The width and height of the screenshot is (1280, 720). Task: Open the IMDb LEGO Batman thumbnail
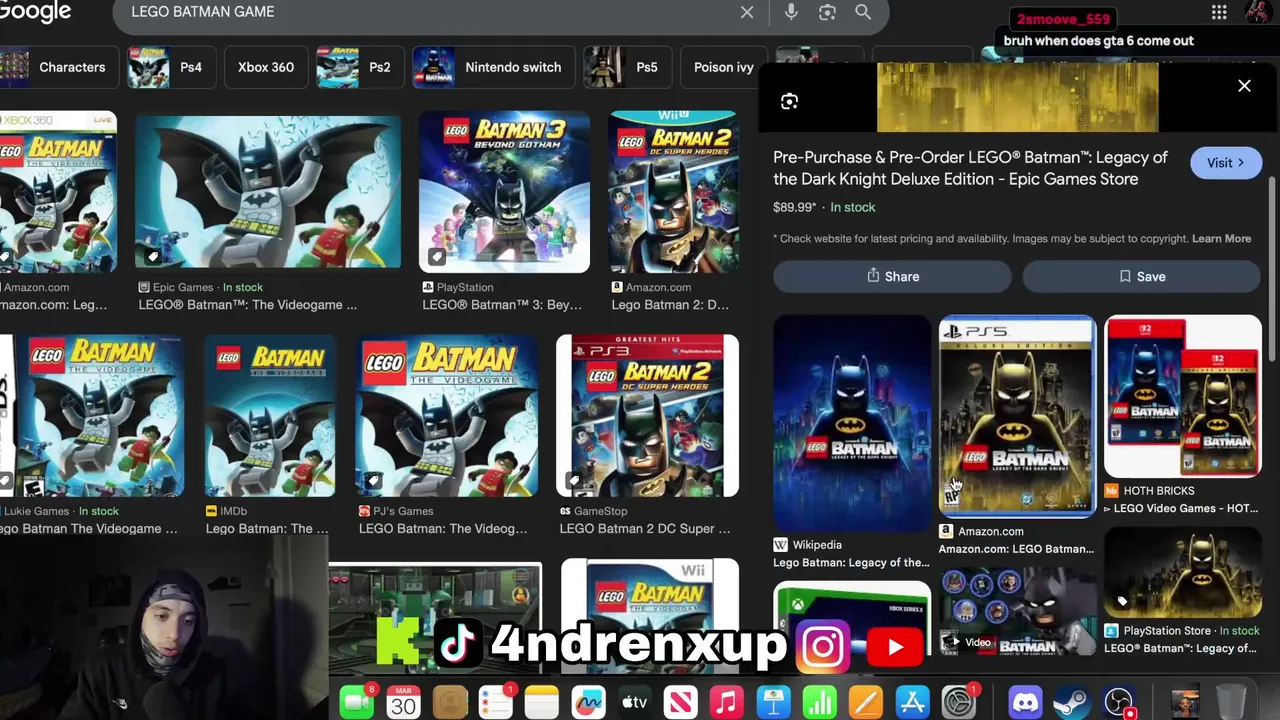(x=270, y=416)
